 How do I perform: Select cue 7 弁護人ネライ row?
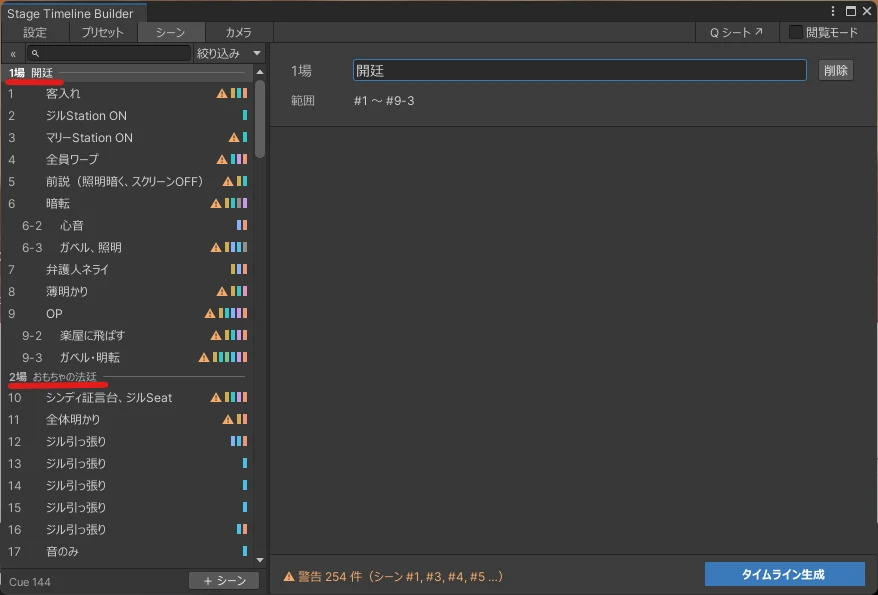pyautogui.click(x=127, y=270)
